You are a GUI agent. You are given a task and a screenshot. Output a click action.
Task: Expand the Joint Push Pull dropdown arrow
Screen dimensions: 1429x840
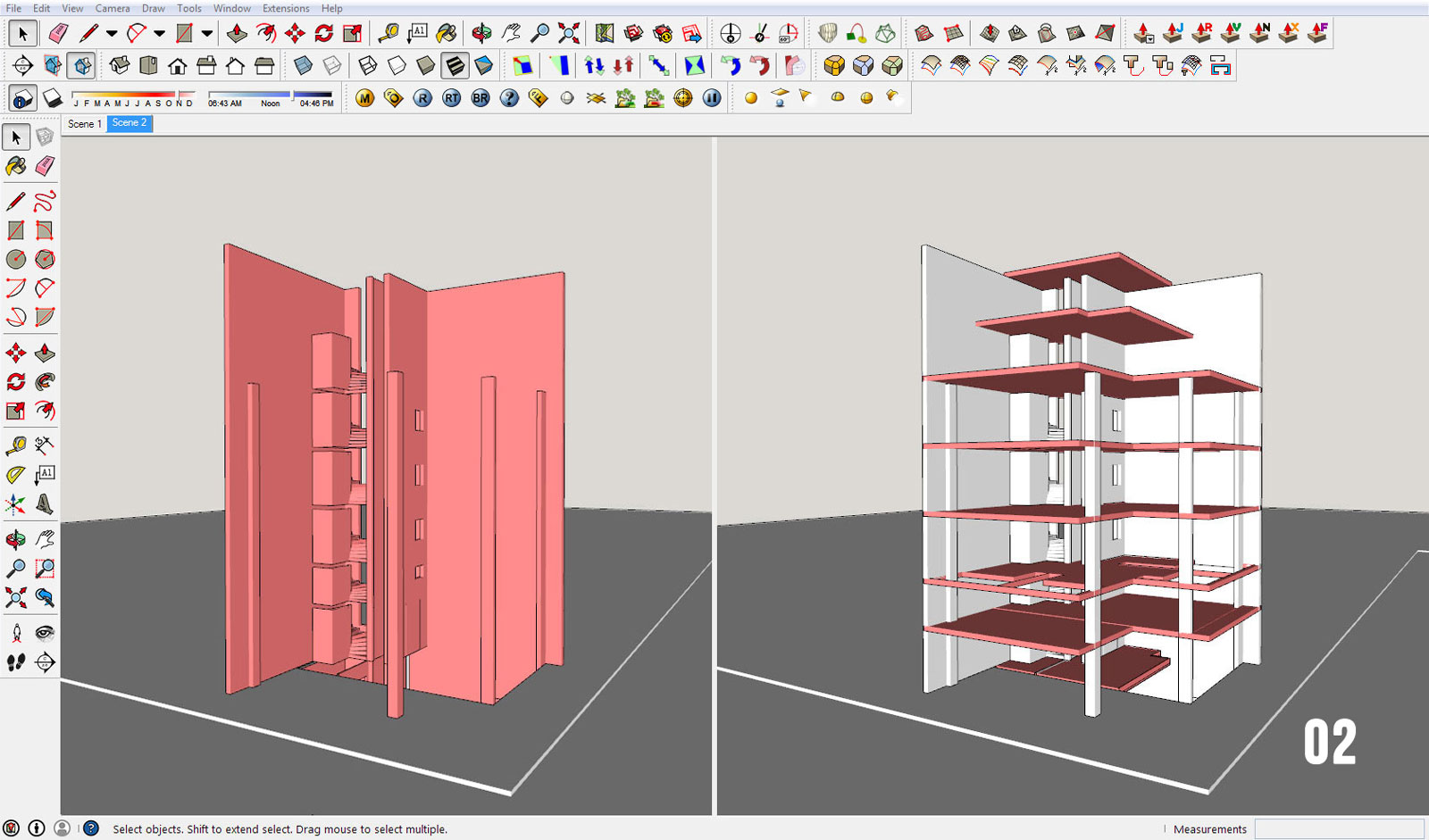pyautogui.click(x=1149, y=40)
